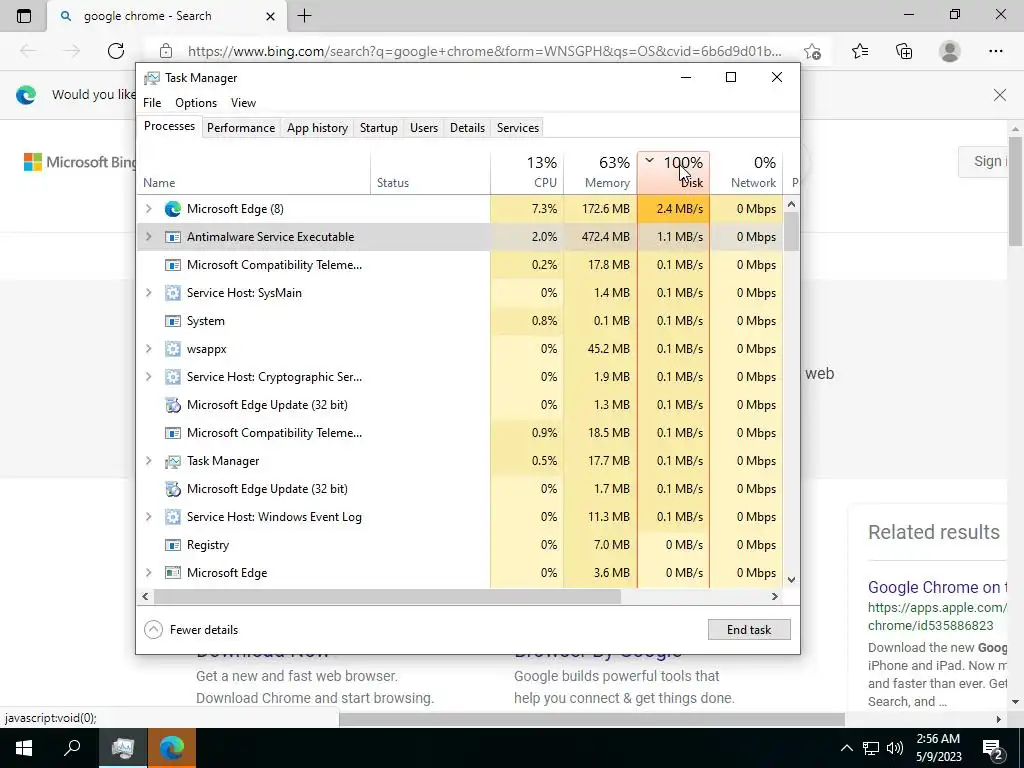Open a new Edge tab with plus
The height and width of the screenshot is (768, 1024).
pyautogui.click(x=304, y=16)
